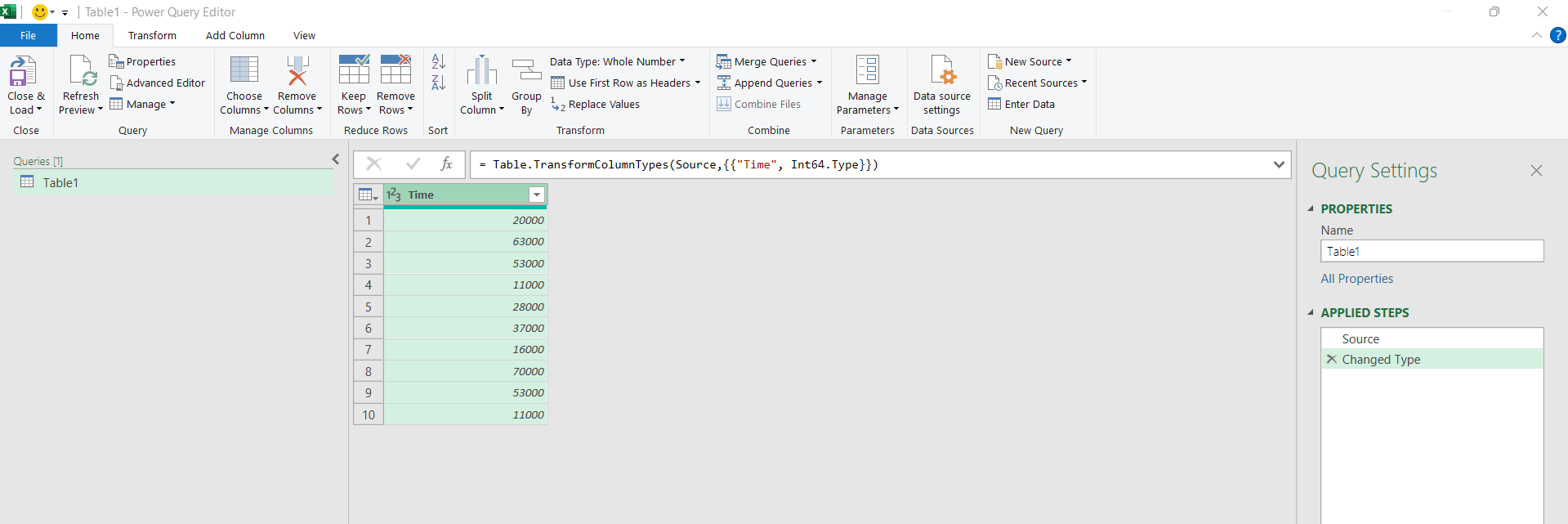Click the Time column data type icon
This screenshot has height=524, width=1568.
pyautogui.click(x=394, y=195)
